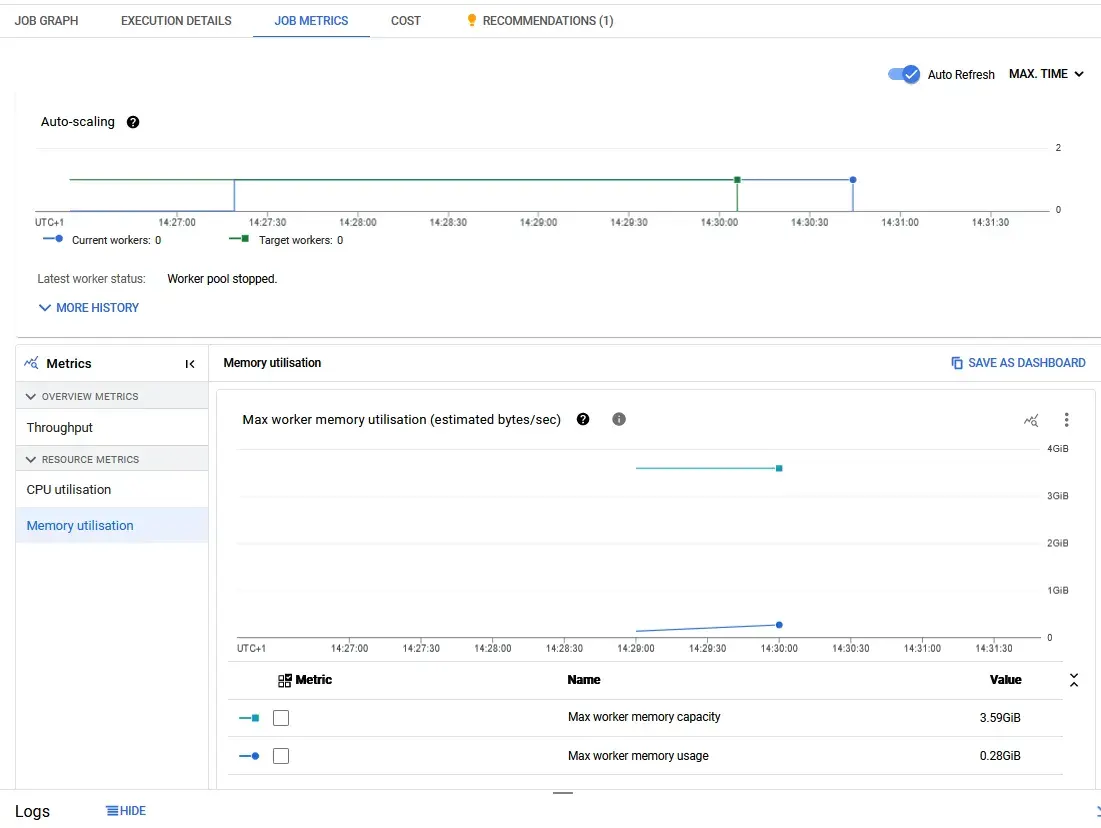Click 'Max worker memory capacity' name
The width and height of the screenshot is (1101, 828).
point(644,717)
